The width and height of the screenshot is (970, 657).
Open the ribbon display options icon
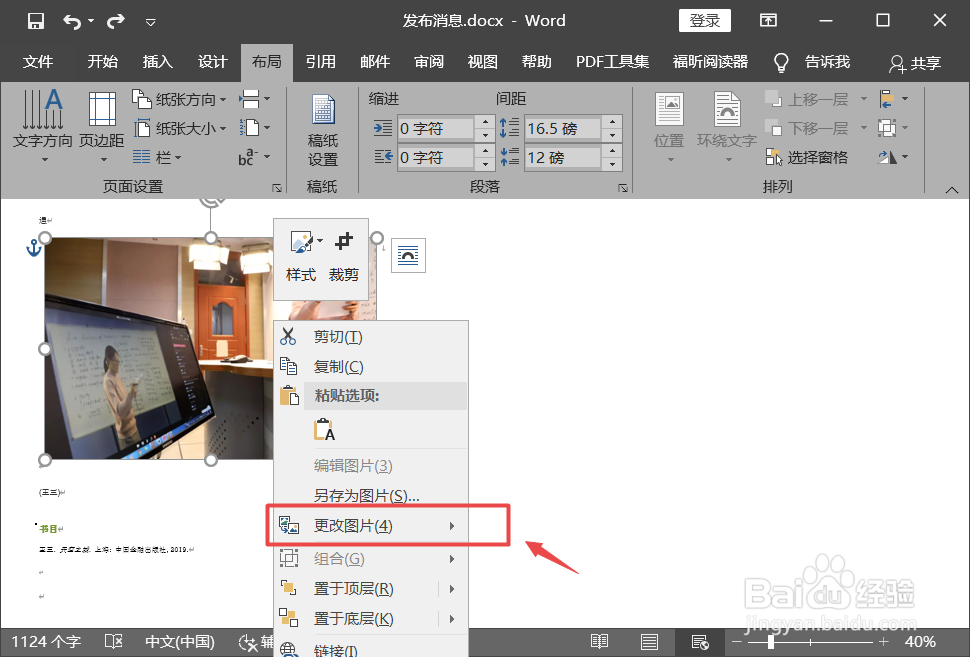768,20
